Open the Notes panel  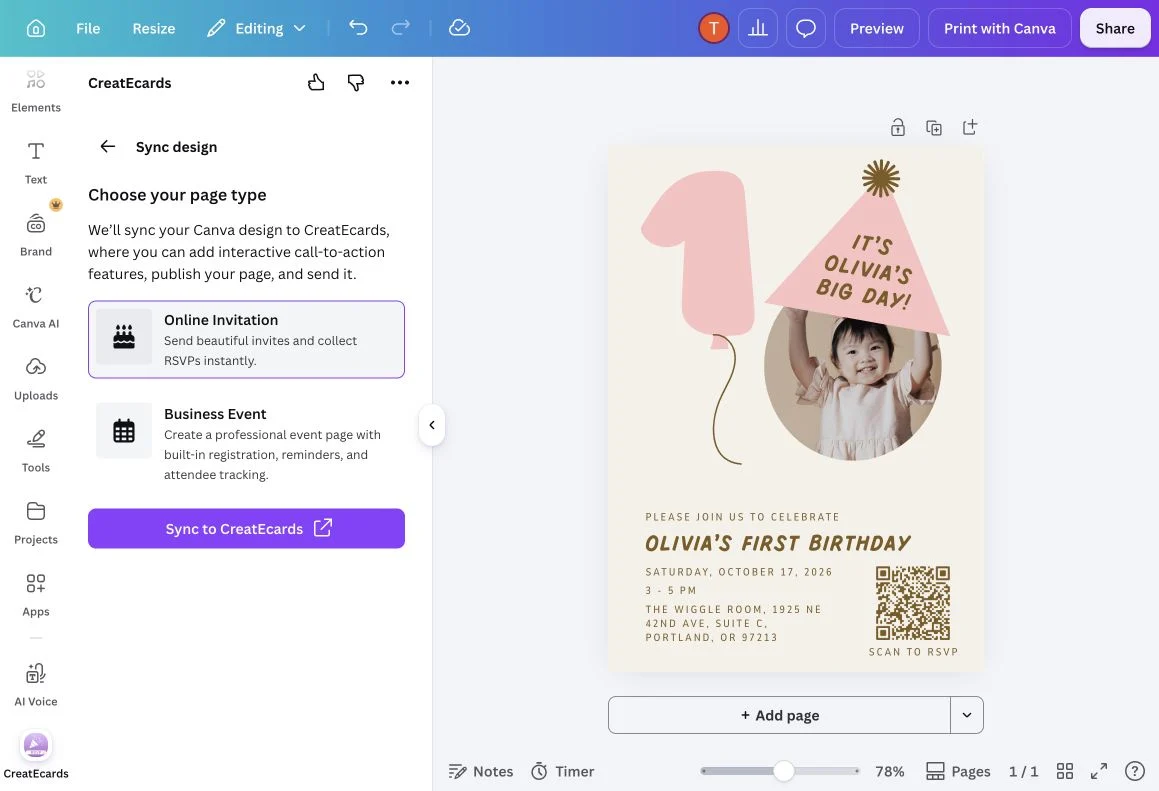[480, 771]
